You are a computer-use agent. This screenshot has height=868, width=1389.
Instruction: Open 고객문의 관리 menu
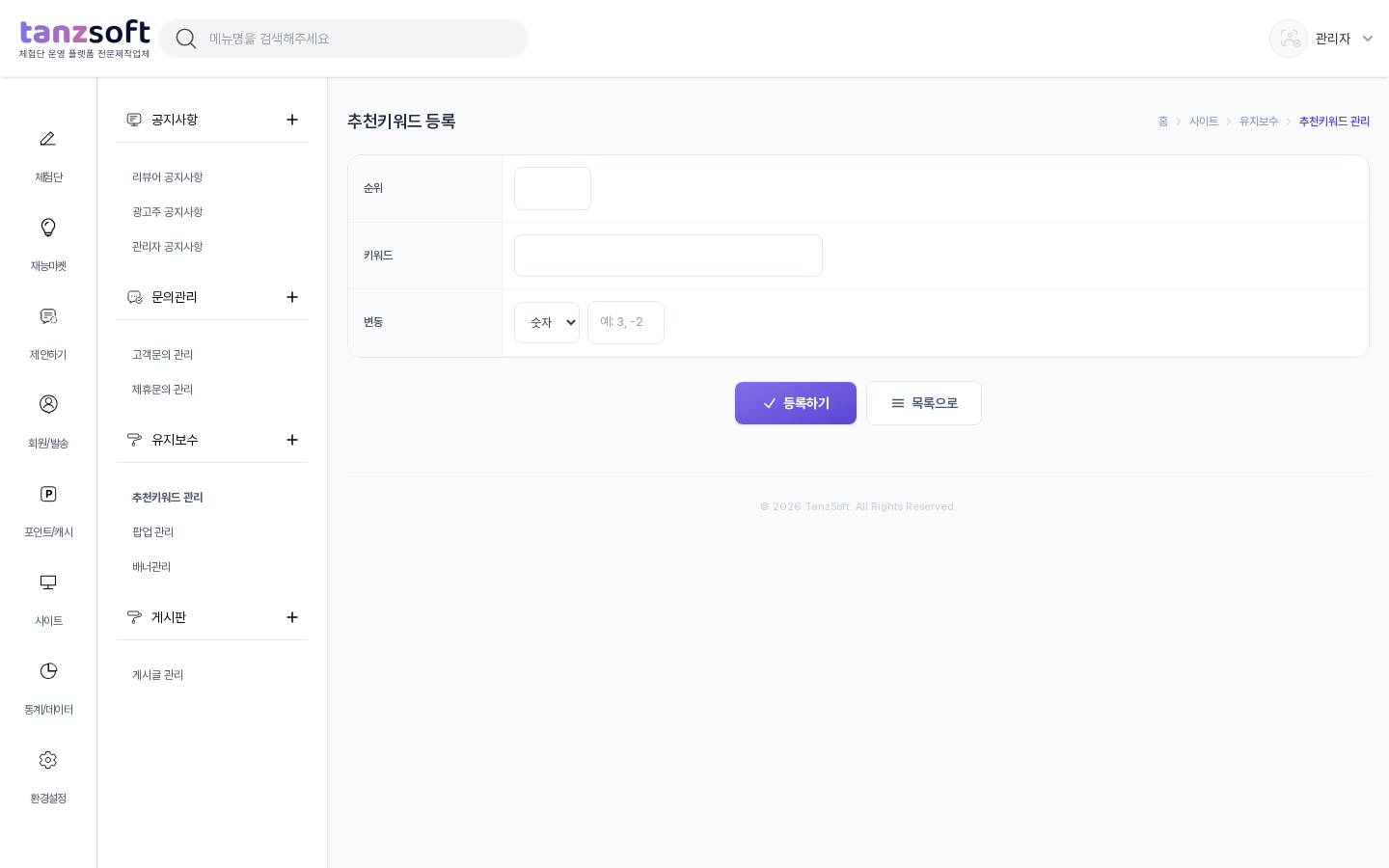click(x=163, y=355)
